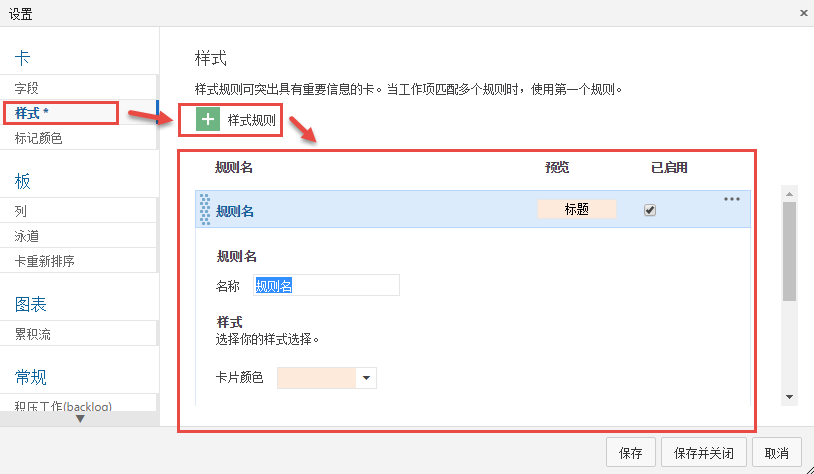Click the 预览 column header
Screen dimensions: 814x474
tap(557, 167)
